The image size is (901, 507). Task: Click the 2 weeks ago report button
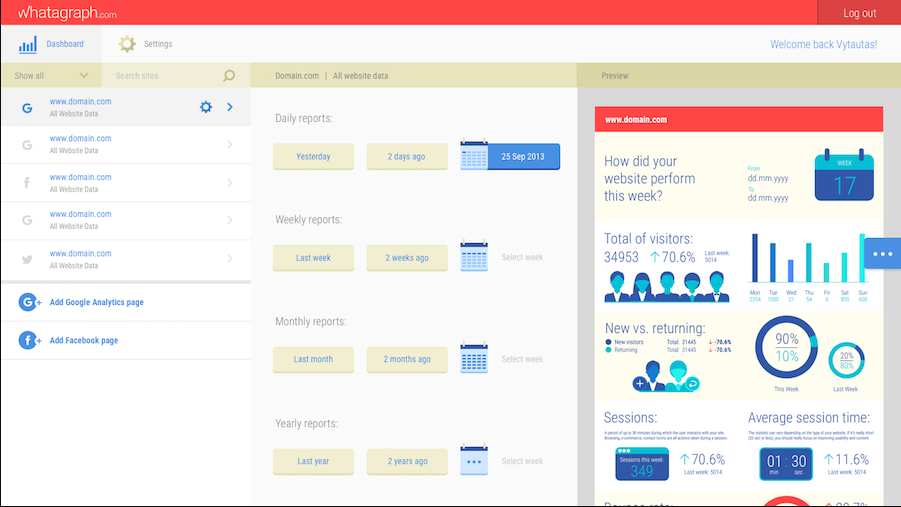pos(407,258)
